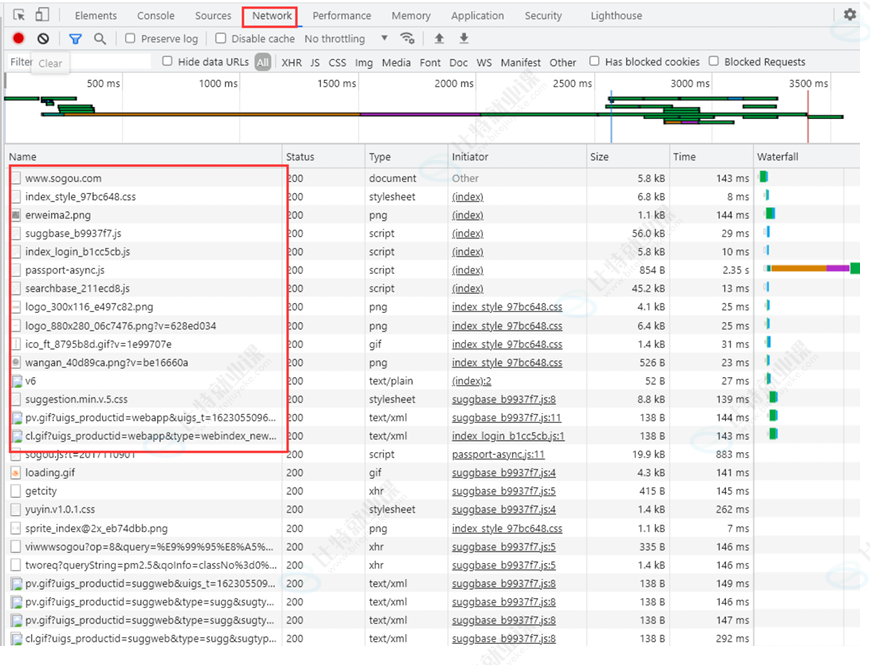Filter requests by XHR
870x665 pixels.
[x=292, y=63]
